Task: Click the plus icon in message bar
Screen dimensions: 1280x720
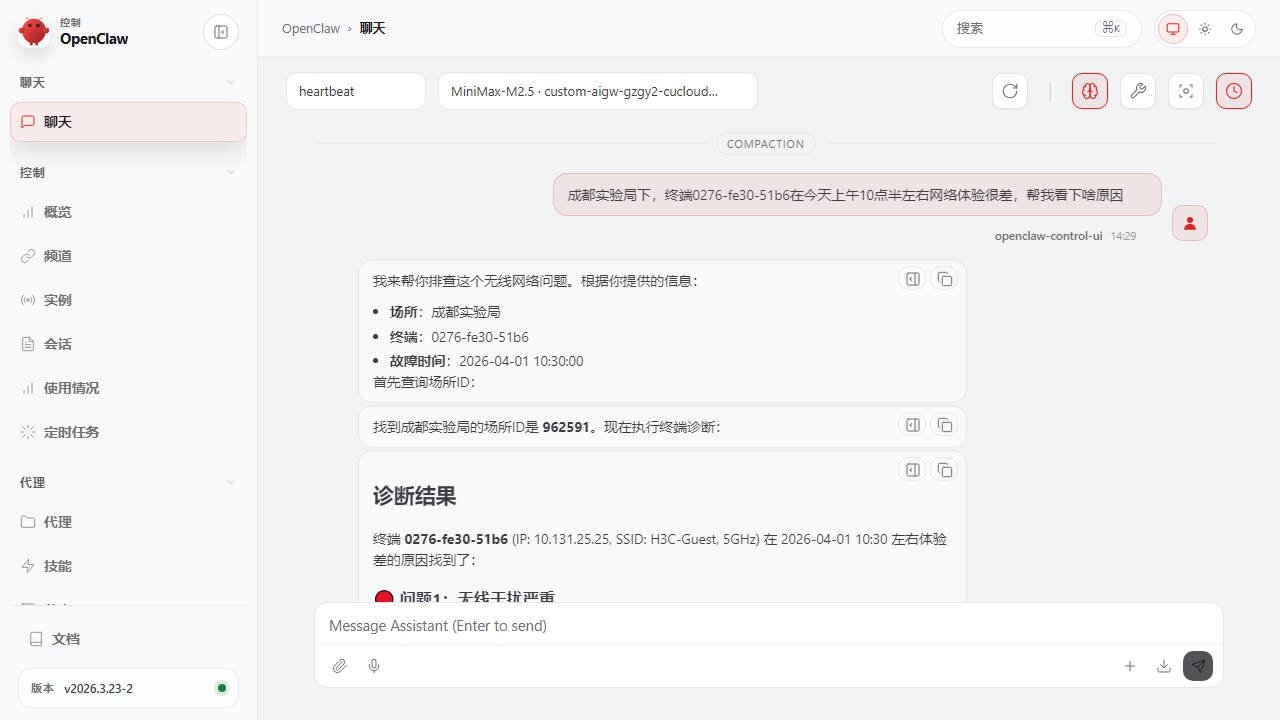Action: pos(1130,666)
